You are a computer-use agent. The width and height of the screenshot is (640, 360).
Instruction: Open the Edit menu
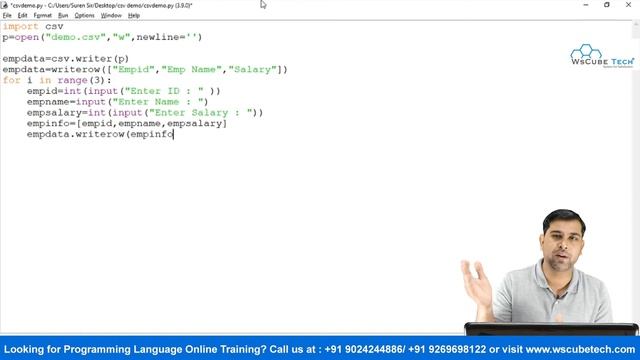[22, 16]
